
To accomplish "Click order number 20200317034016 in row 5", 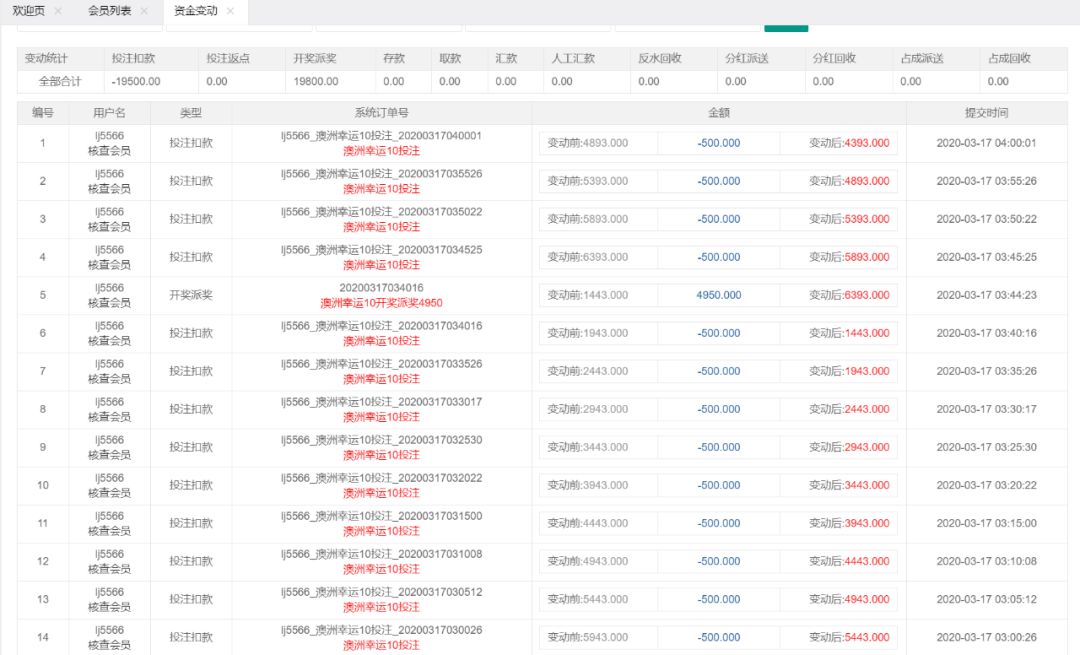I will pos(382,288).
